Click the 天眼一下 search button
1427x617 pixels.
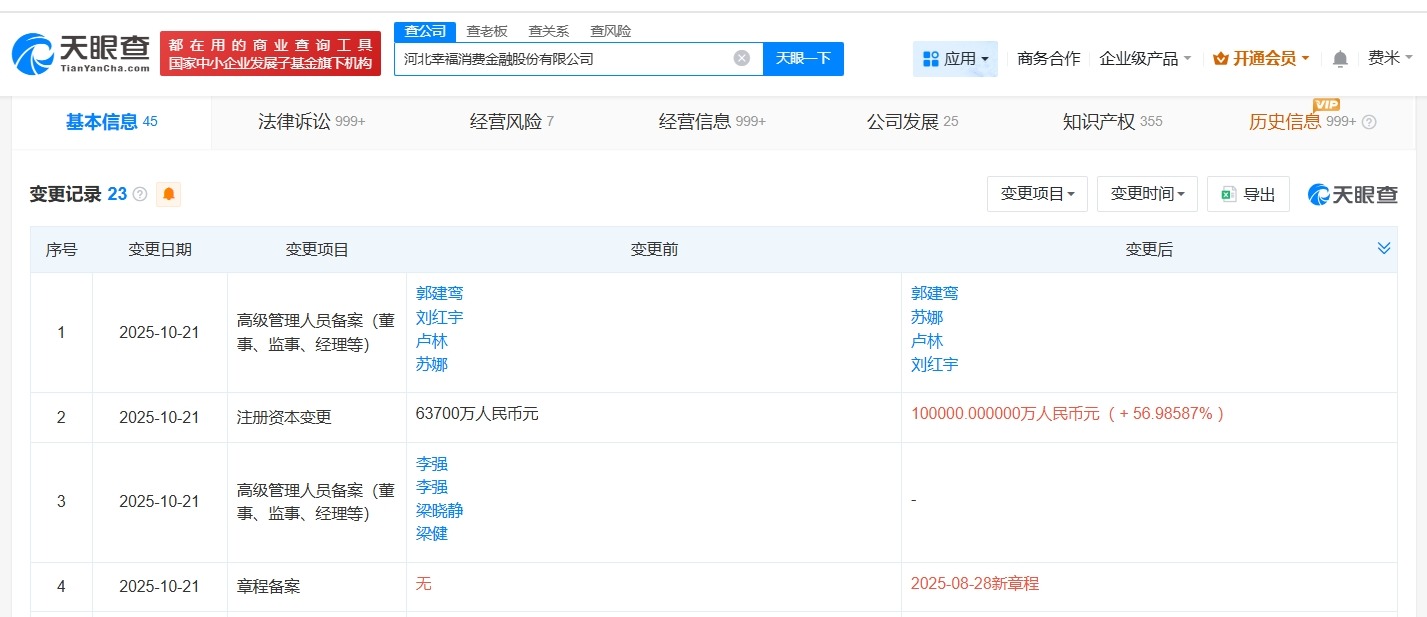coord(803,58)
